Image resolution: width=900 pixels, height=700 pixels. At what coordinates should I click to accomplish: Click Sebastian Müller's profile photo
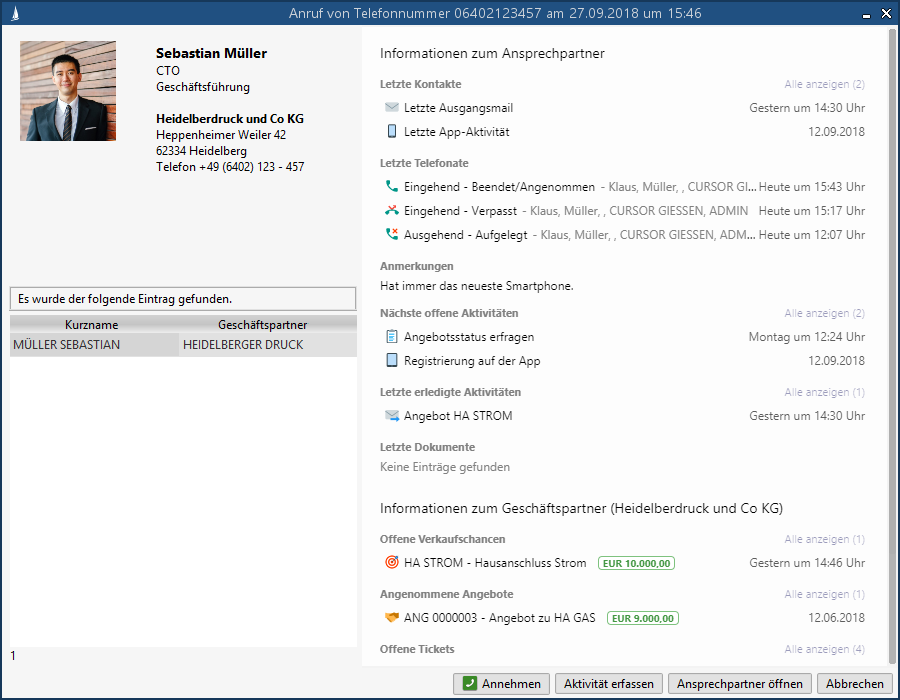68,91
